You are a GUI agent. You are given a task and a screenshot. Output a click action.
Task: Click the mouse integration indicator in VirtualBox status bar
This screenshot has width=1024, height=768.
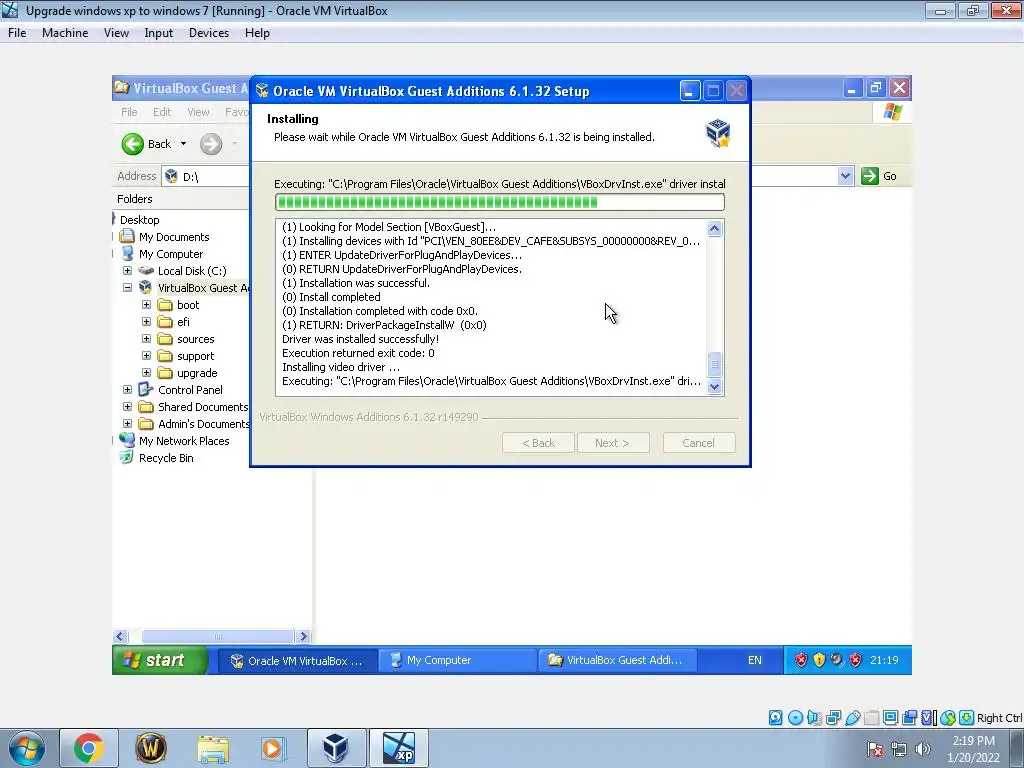tap(948, 718)
